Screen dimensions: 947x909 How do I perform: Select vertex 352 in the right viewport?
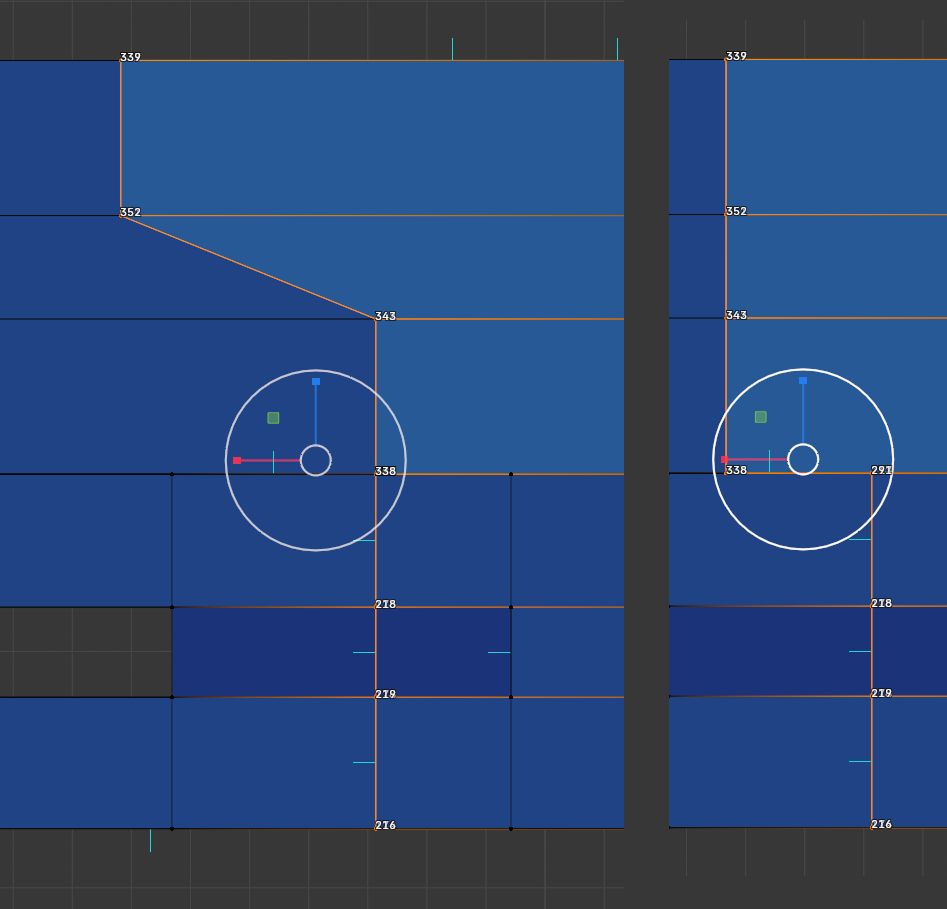click(x=726, y=214)
